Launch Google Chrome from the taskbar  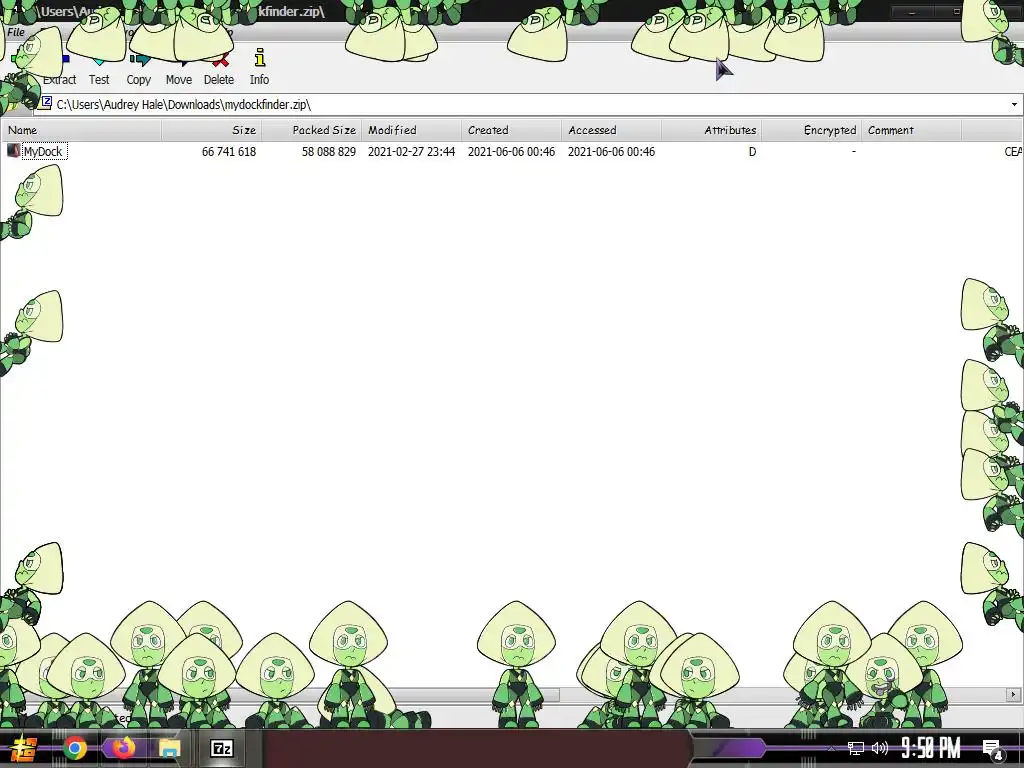[75, 748]
